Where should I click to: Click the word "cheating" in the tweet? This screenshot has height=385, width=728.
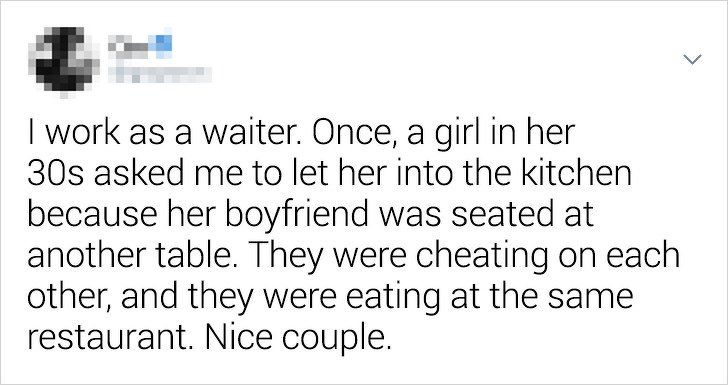[x=481, y=257]
